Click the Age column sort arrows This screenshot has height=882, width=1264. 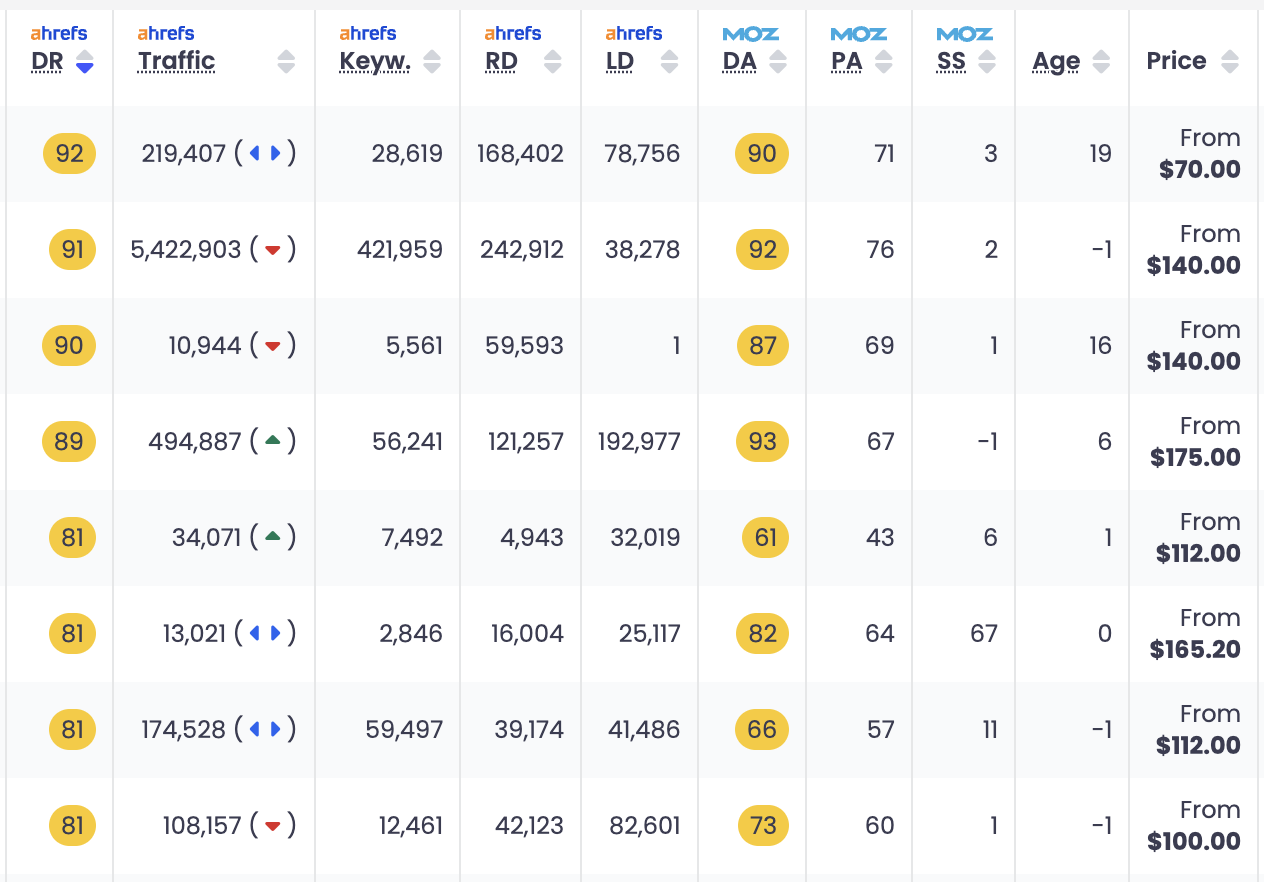(x=1101, y=62)
